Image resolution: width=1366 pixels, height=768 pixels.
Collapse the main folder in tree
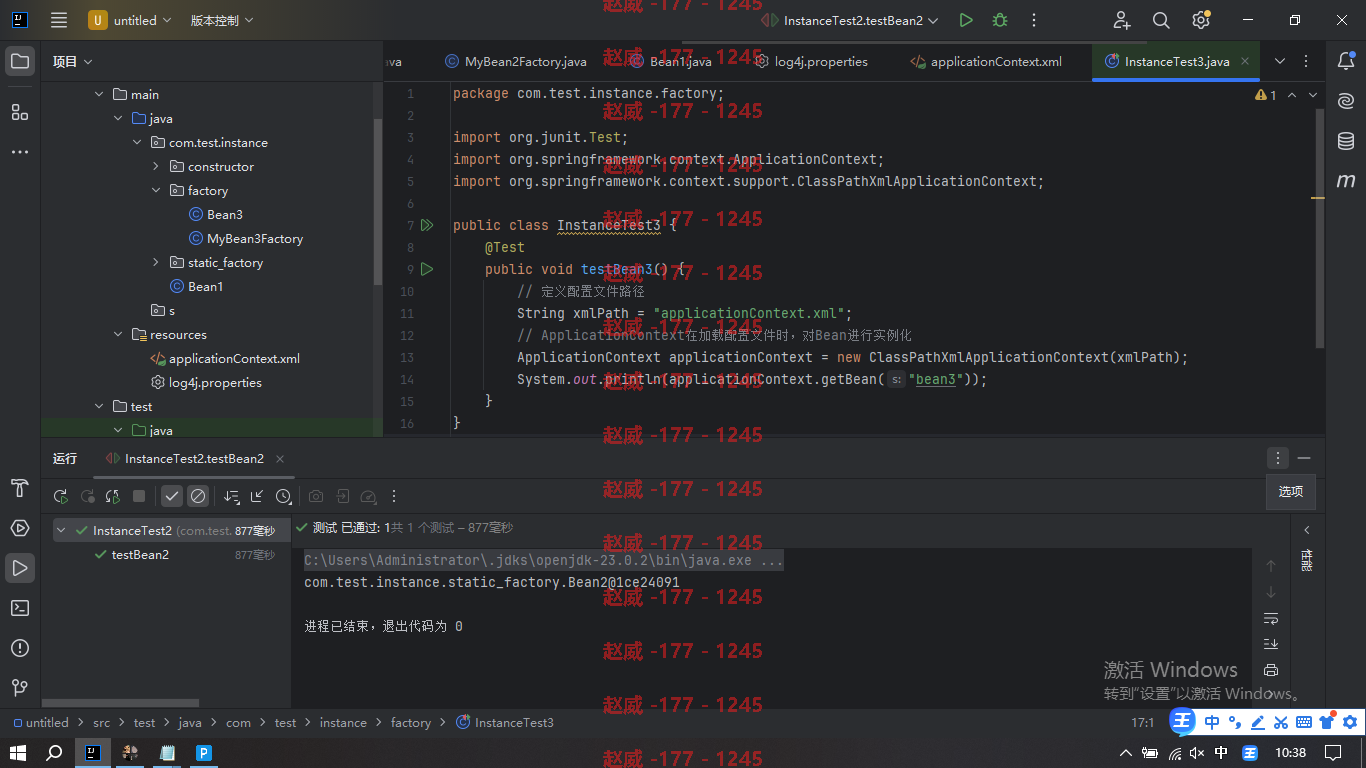99,94
